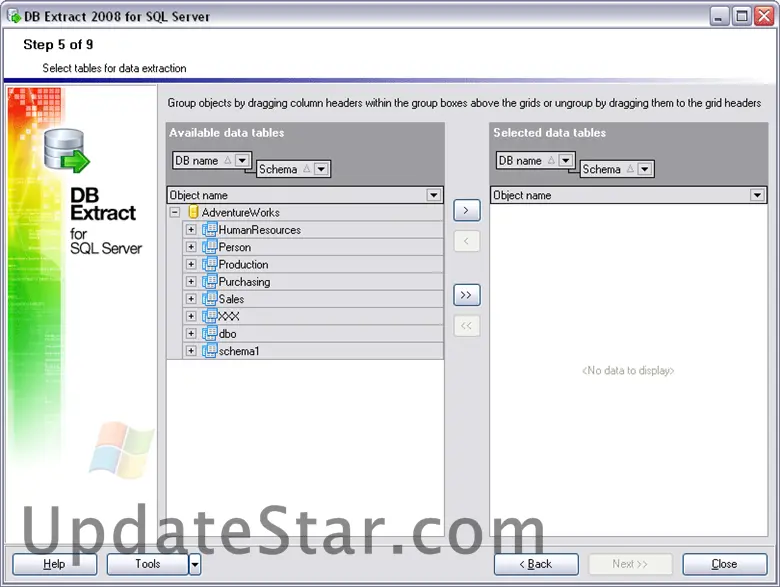Image resolution: width=780 pixels, height=587 pixels.
Task: Click the Close button at bottom right
Action: pos(725,564)
